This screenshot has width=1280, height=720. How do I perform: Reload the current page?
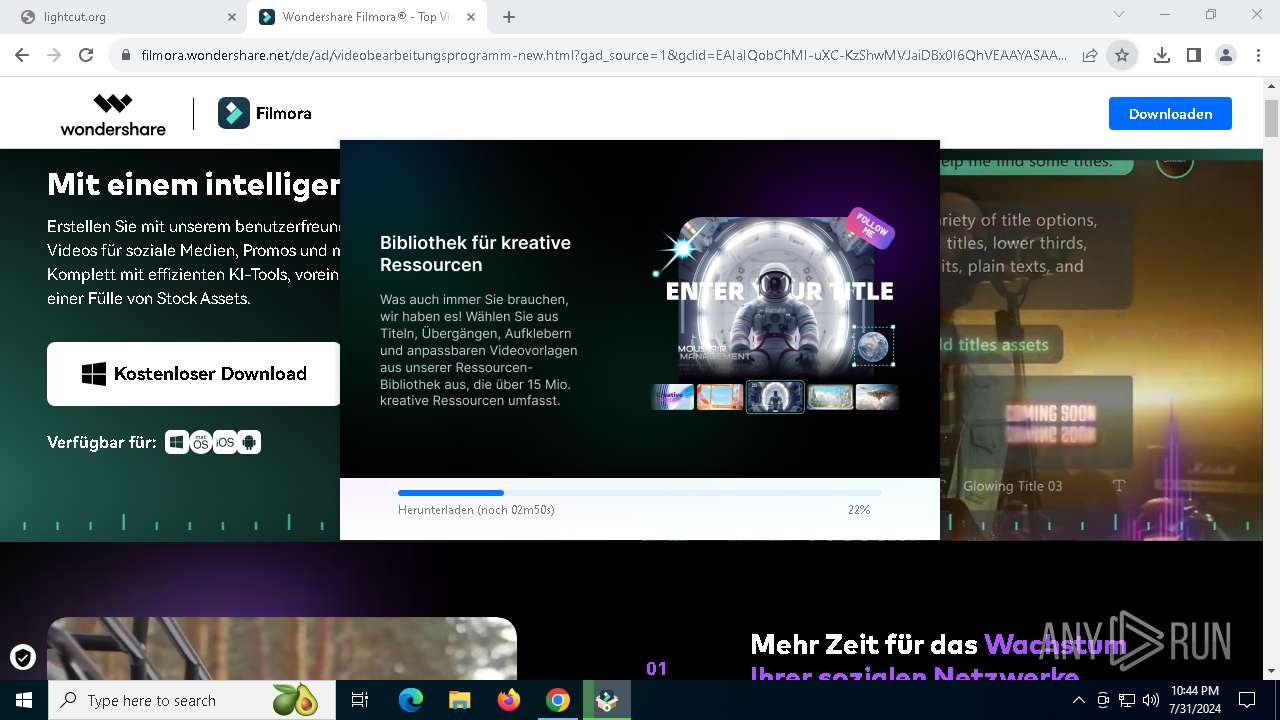[x=86, y=56]
